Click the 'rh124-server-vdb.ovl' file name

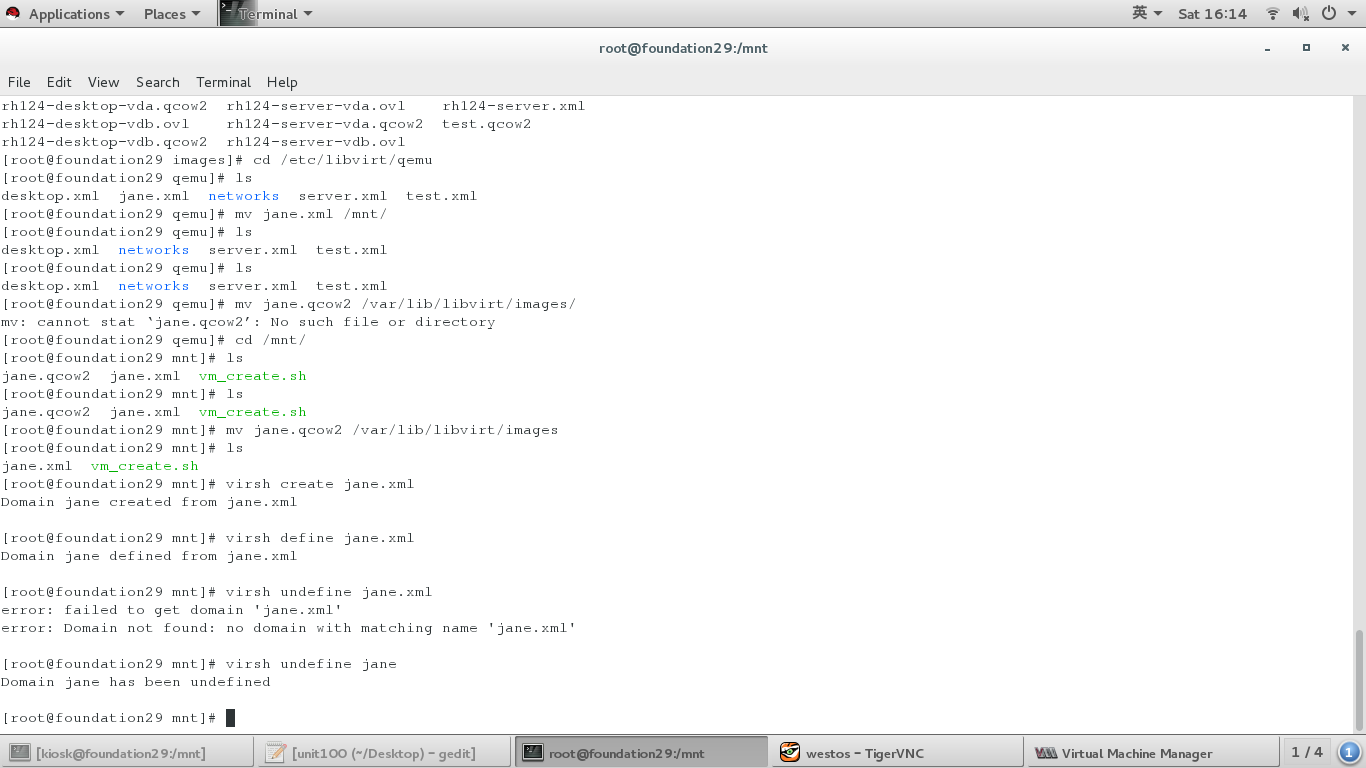point(316,142)
